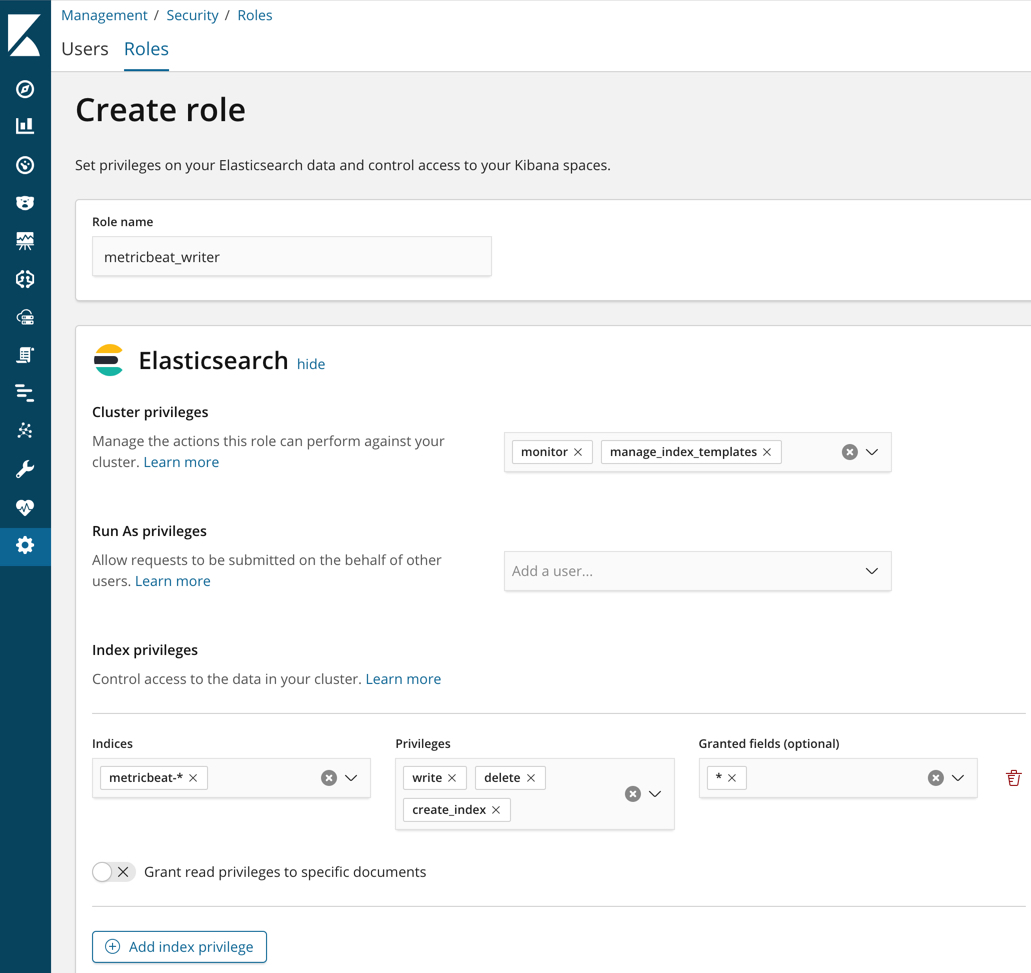Open the Canvas easel icon

click(24, 240)
